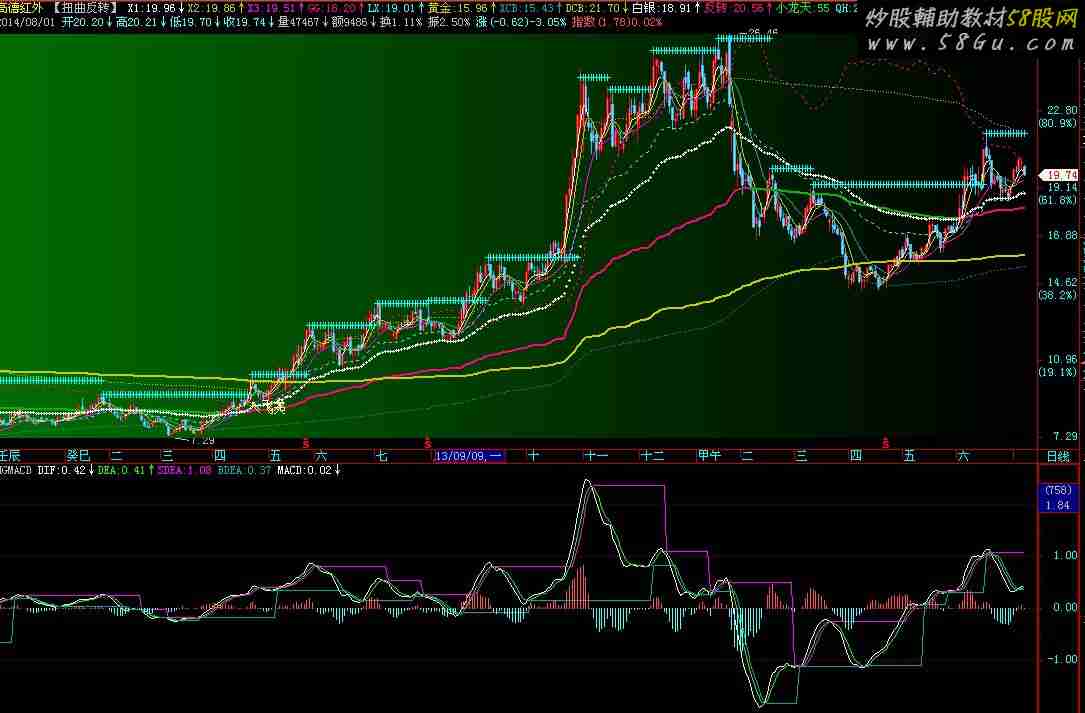Click the 1.00 MACD axis label
Screen dimensions: 1085x713
(1066, 556)
